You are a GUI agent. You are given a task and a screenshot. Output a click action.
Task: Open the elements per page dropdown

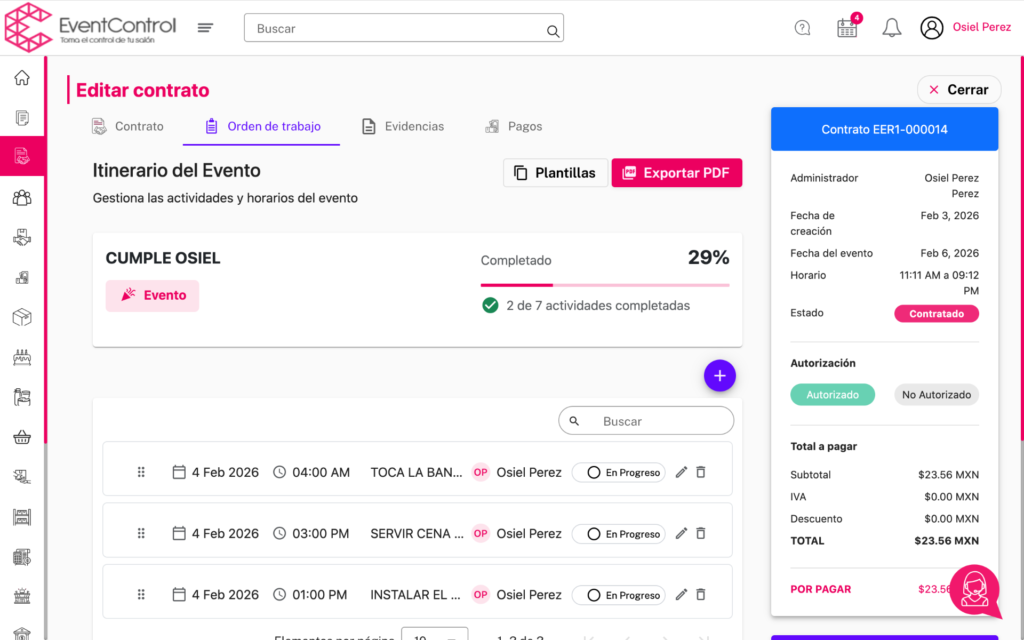tap(434, 634)
